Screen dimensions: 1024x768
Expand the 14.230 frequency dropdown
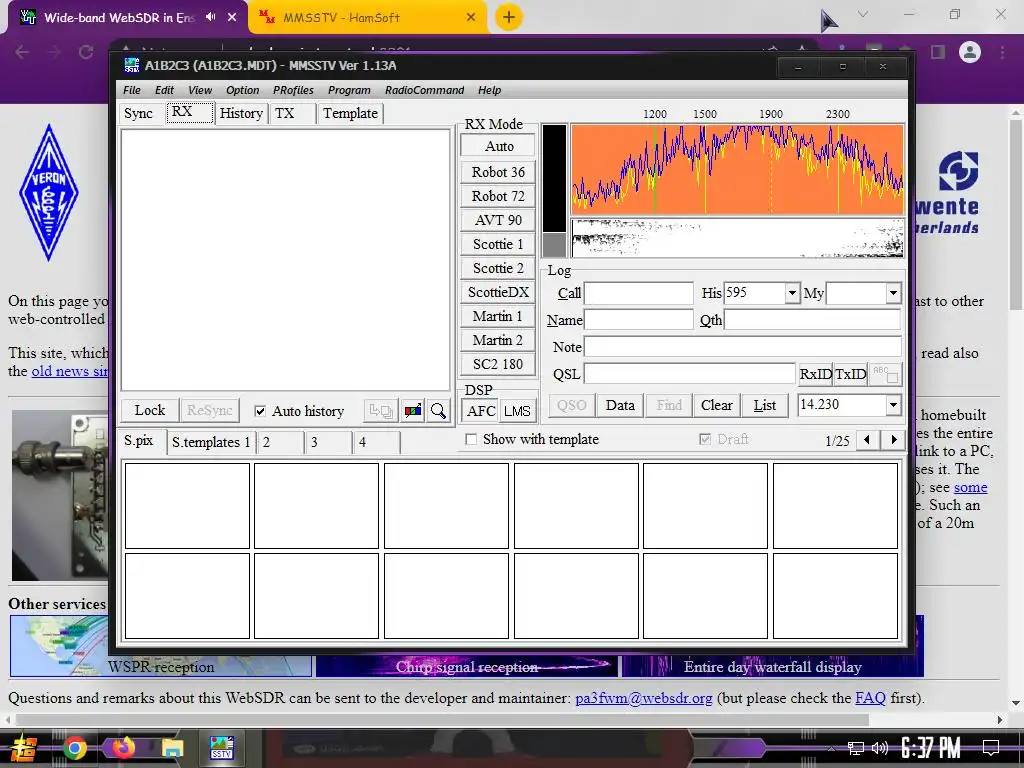pyautogui.click(x=893, y=405)
